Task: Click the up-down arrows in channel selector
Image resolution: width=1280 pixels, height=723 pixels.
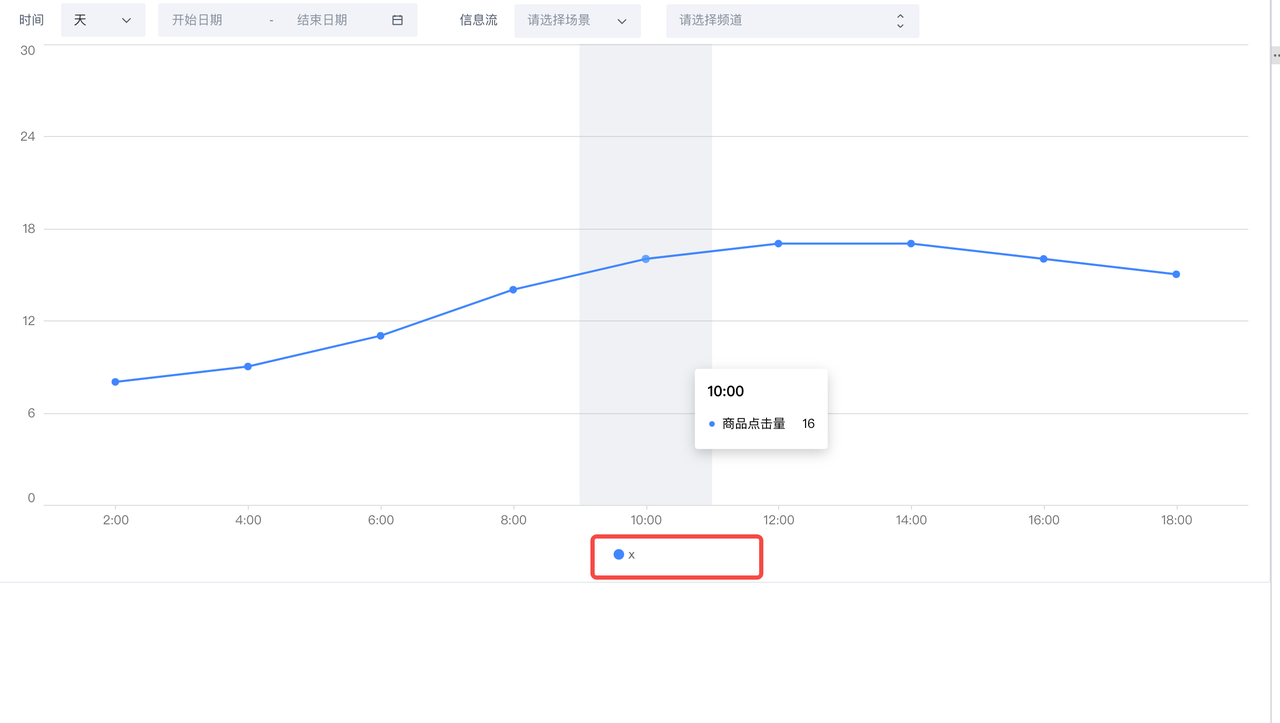Action: [900, 20]
